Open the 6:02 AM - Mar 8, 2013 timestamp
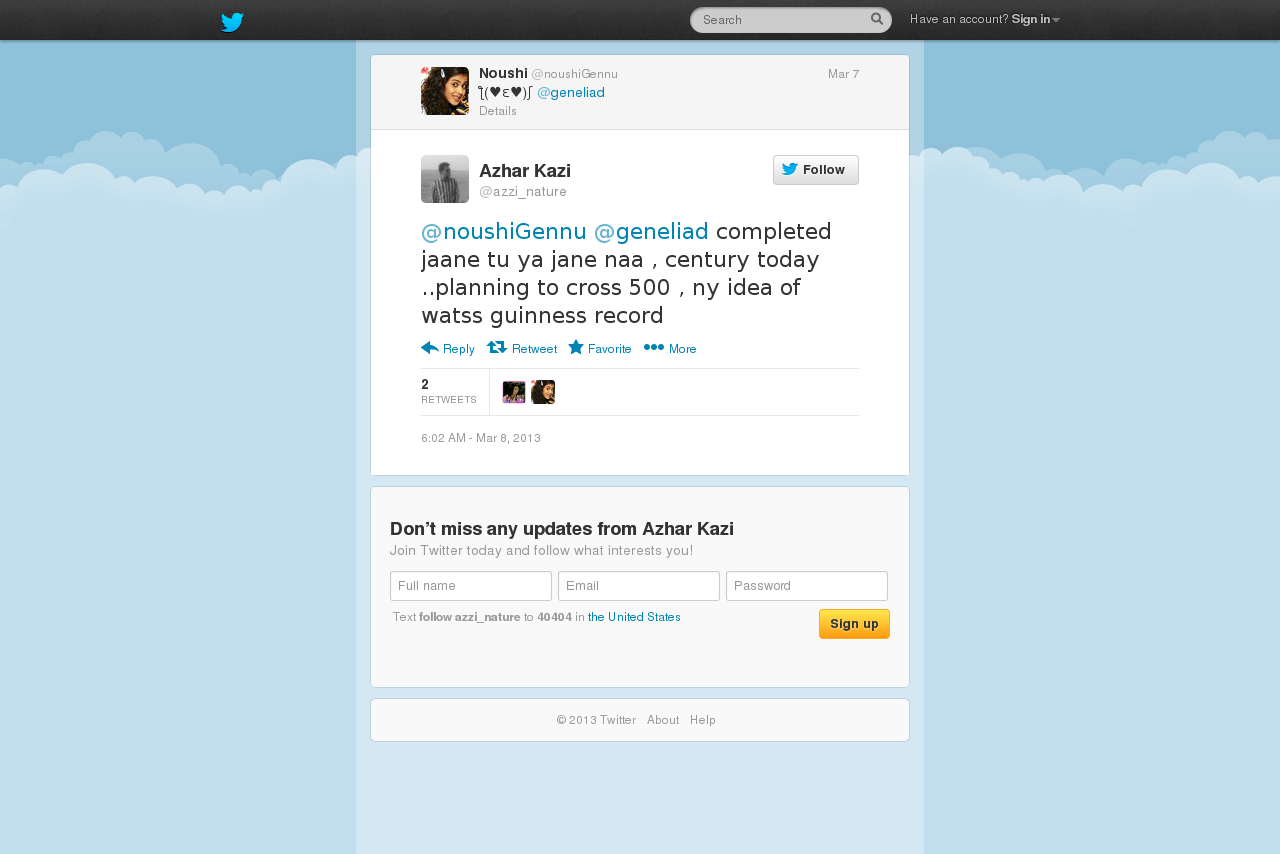This screenshot has height=854, width=1280. tap(481, 438)
